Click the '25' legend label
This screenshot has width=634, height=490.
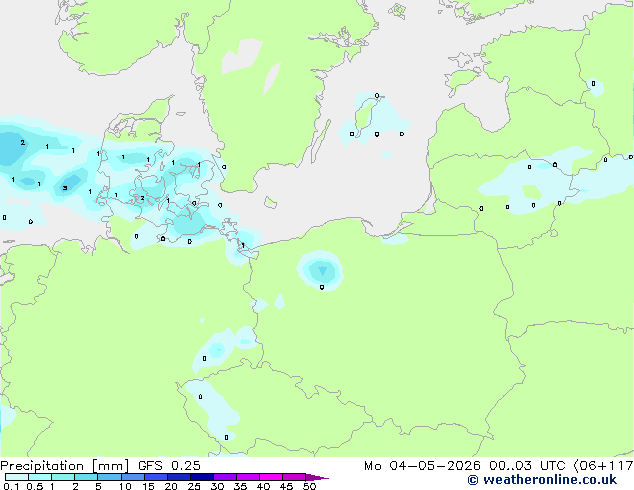[194, 486]
